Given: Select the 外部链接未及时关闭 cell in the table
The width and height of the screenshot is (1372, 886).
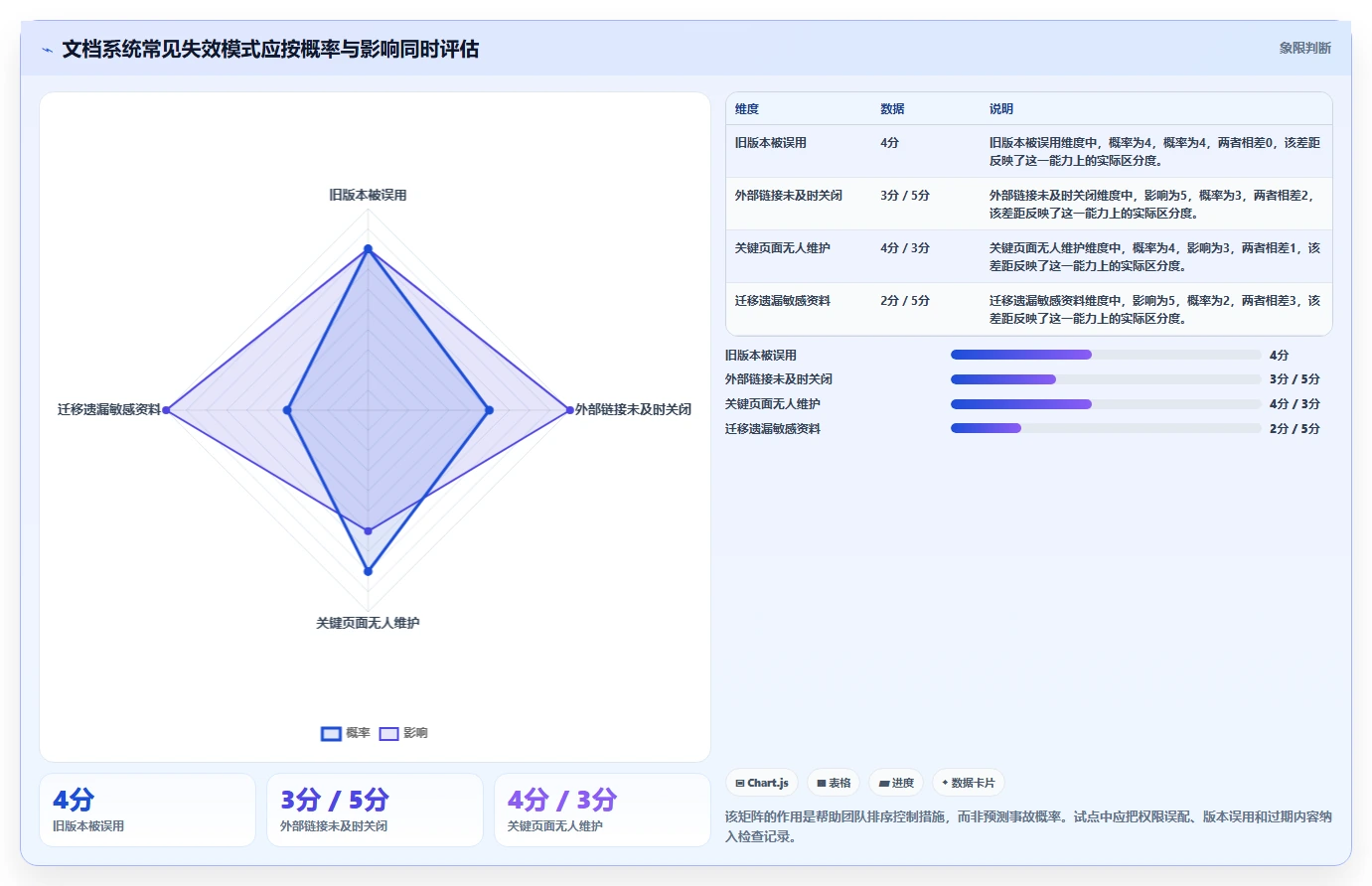Looking at the screenshot, I should [x=789, y=196].
